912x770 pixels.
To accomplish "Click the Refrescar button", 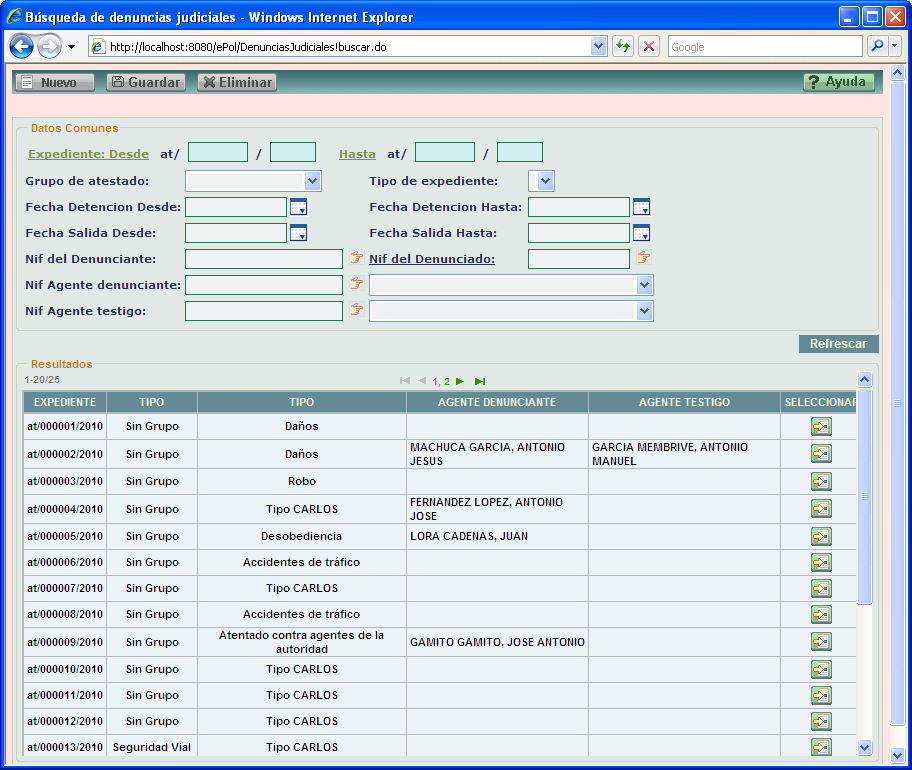I will tap(838, 344).
